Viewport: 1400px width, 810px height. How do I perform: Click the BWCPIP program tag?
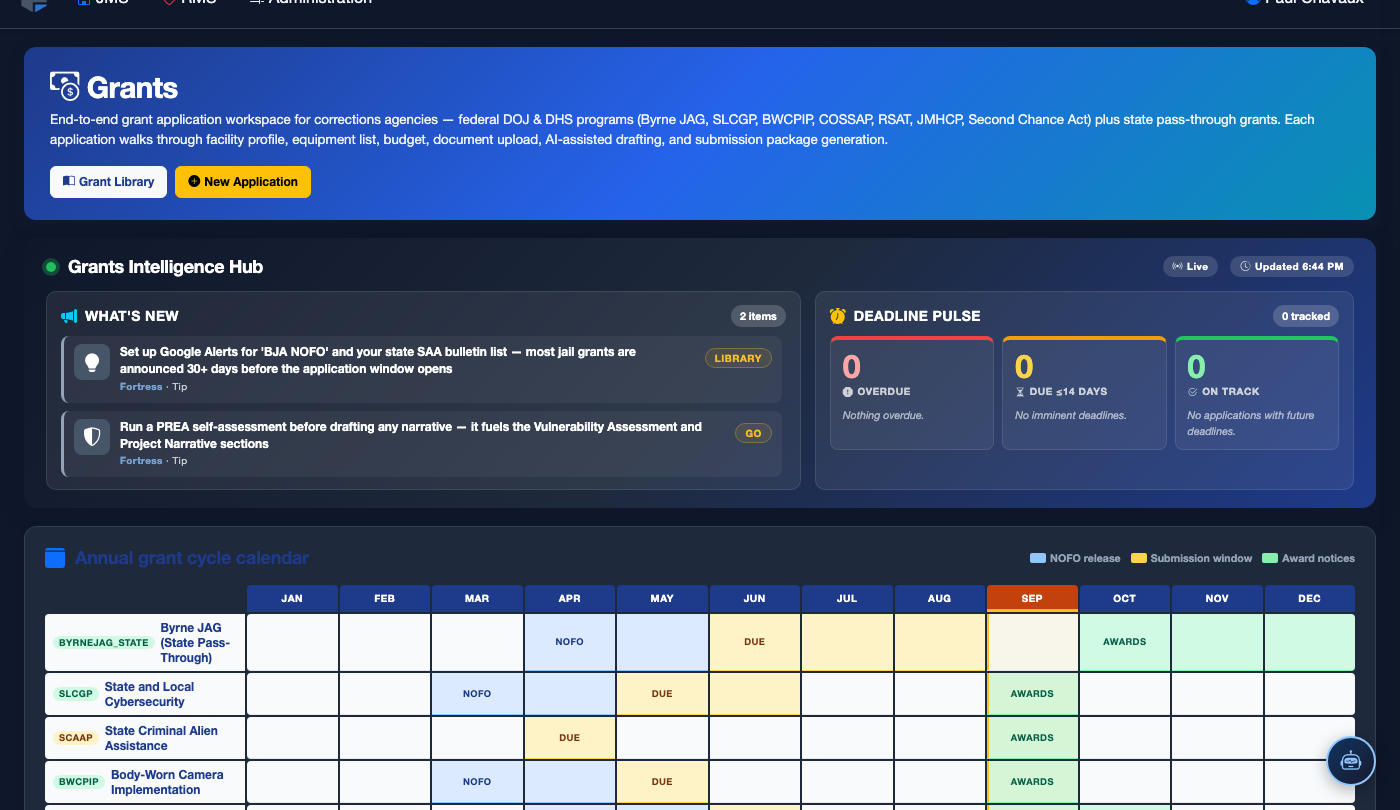coord(79,782)
